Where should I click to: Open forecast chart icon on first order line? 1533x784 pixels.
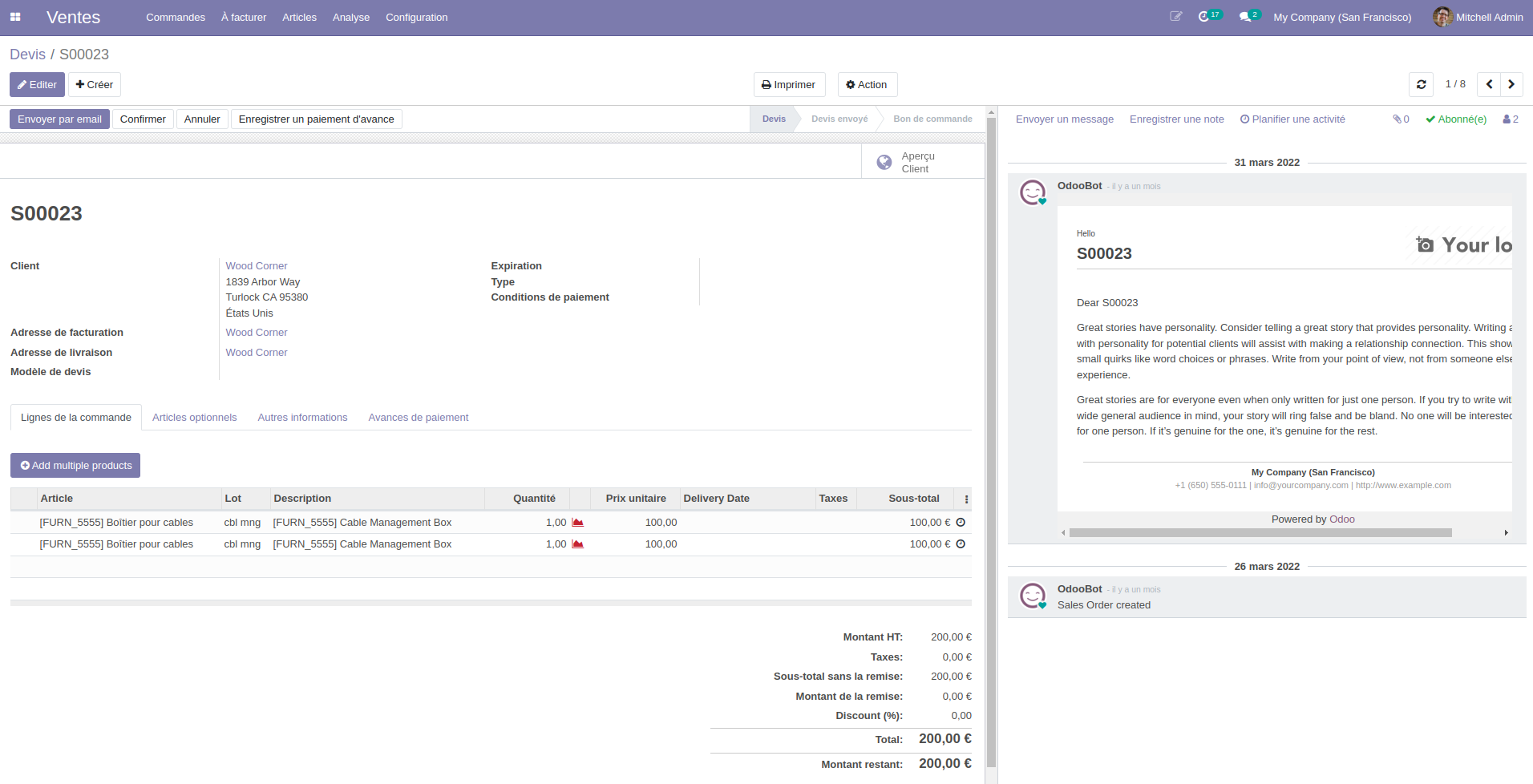click(x=577, y=523)
